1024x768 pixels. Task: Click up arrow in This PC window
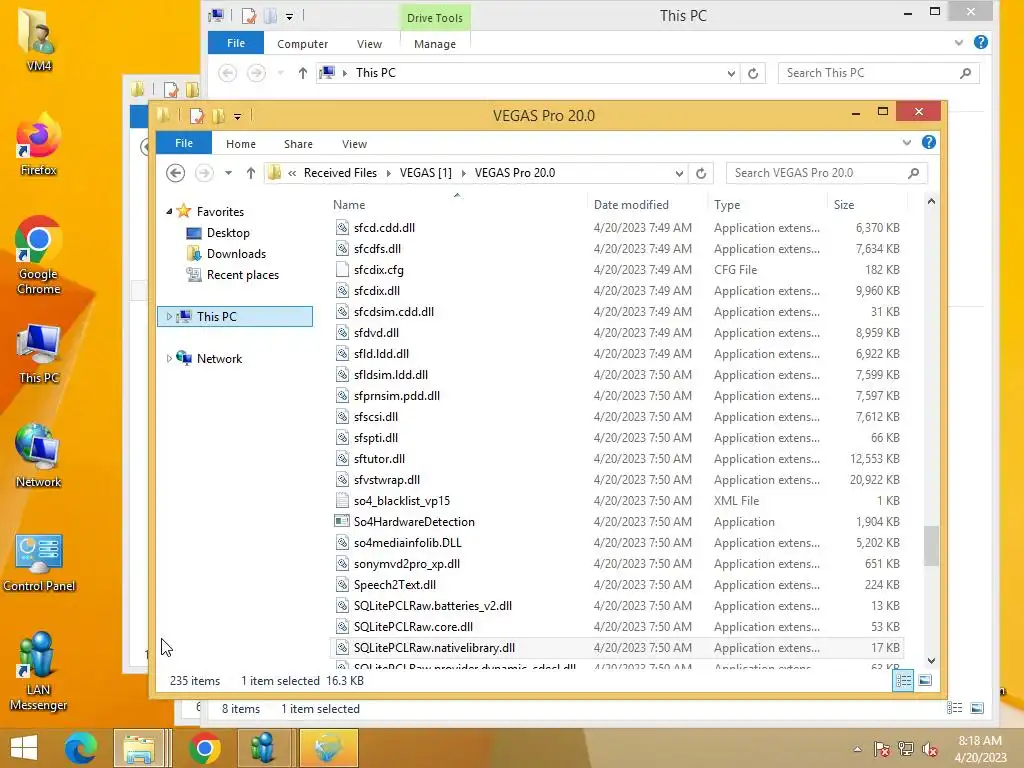tap(302, 73)
